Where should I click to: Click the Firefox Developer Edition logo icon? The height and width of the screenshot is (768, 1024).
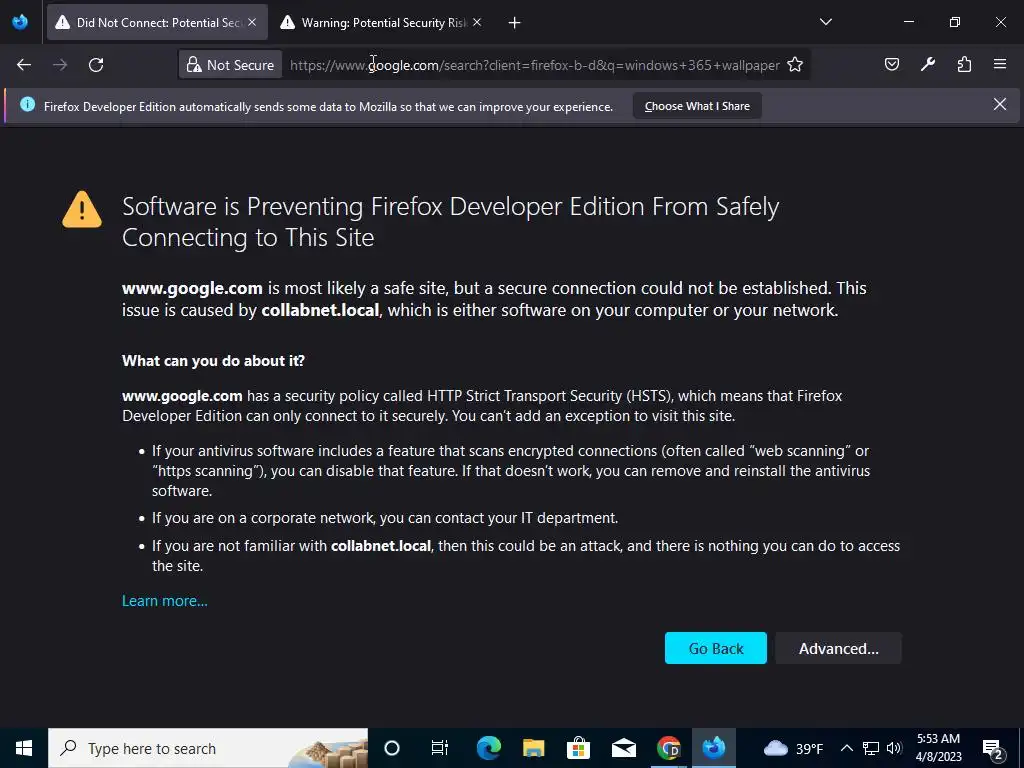click(x=20, y=22)
